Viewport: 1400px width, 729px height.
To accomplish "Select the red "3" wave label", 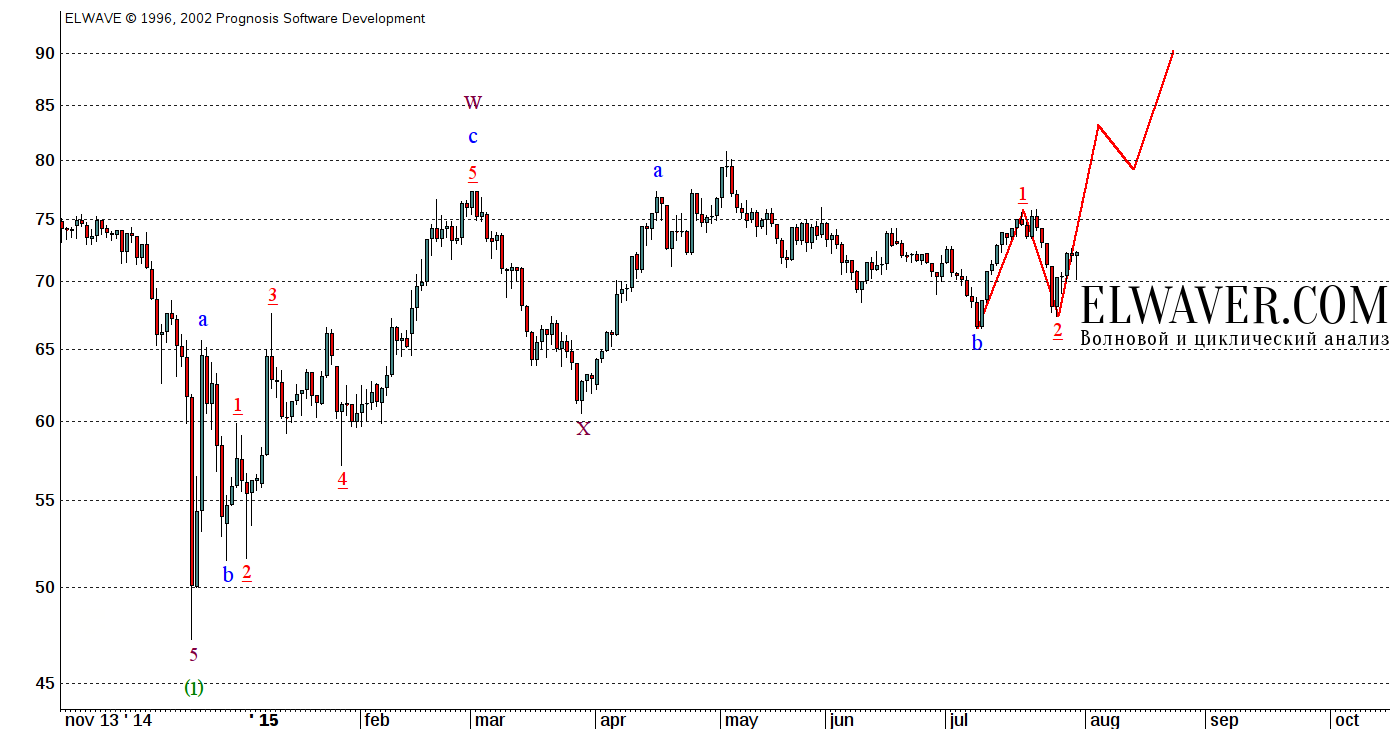I will click(x=273, y=296).
